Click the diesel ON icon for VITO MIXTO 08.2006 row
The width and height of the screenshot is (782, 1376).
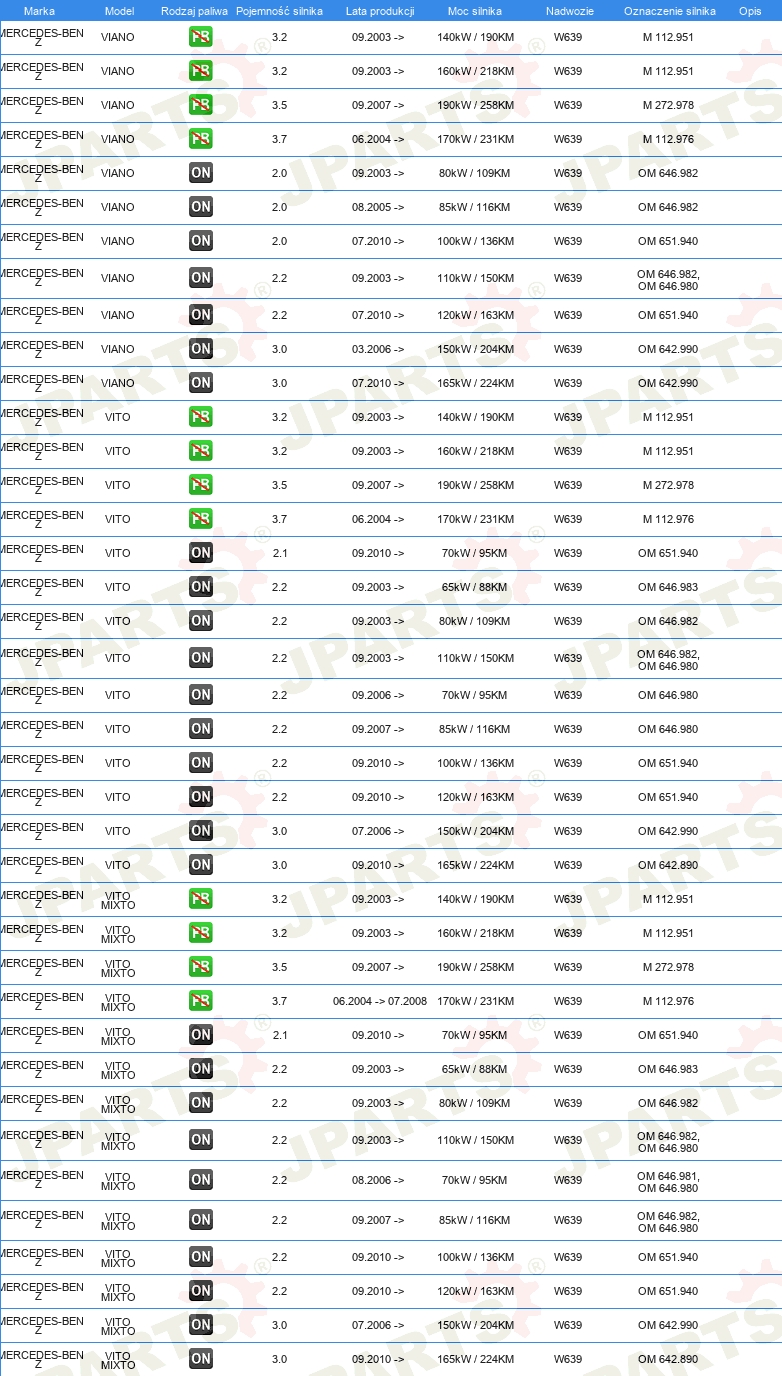pos(201,1180)
